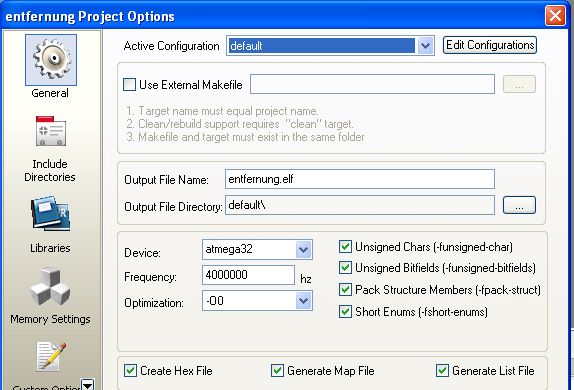Uncheck Unsigned Chars option
This screenshot has width=574, height=390.
coord(345,247)
